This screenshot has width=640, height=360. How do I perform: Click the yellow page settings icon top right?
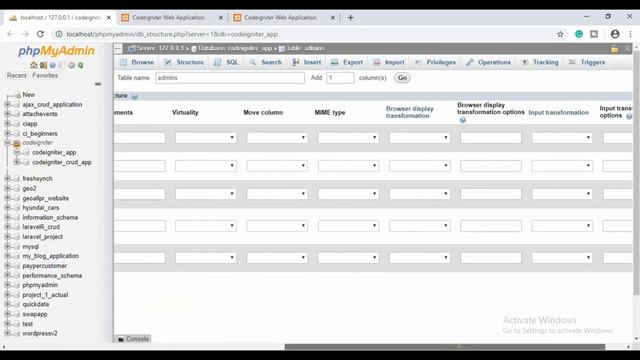point(614,49)
